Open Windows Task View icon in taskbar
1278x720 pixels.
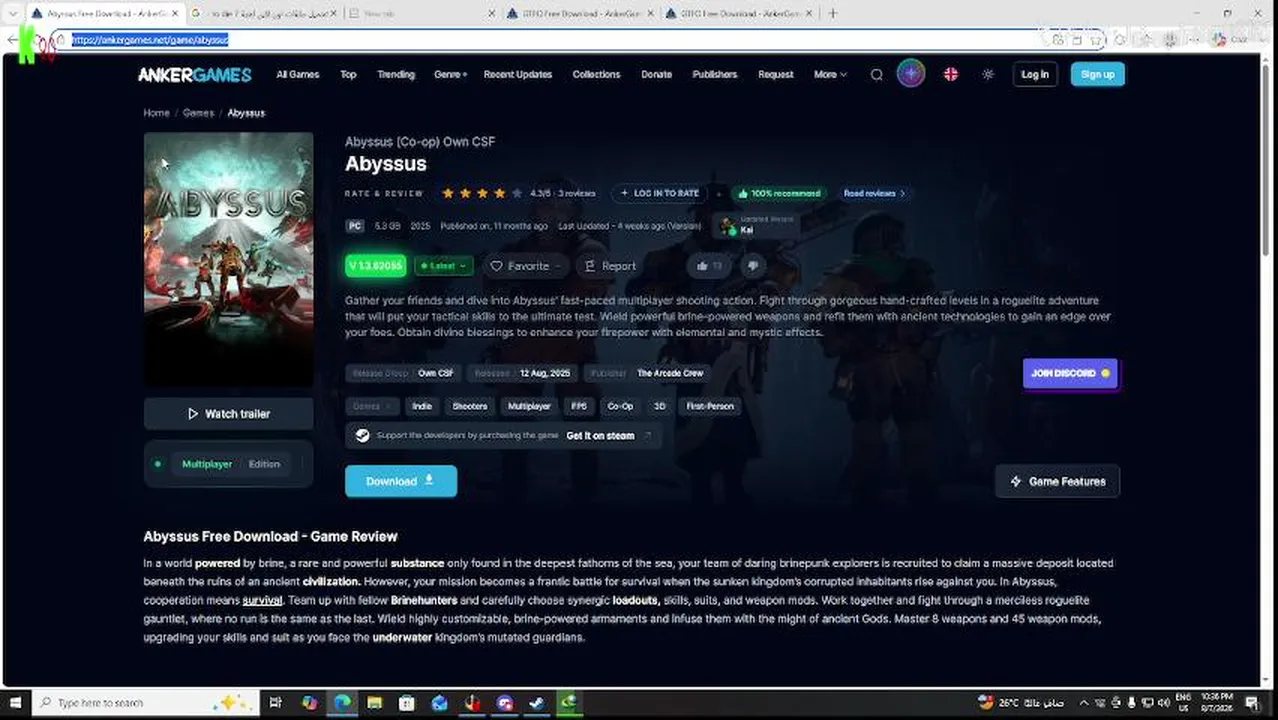[x=276, y=703]
